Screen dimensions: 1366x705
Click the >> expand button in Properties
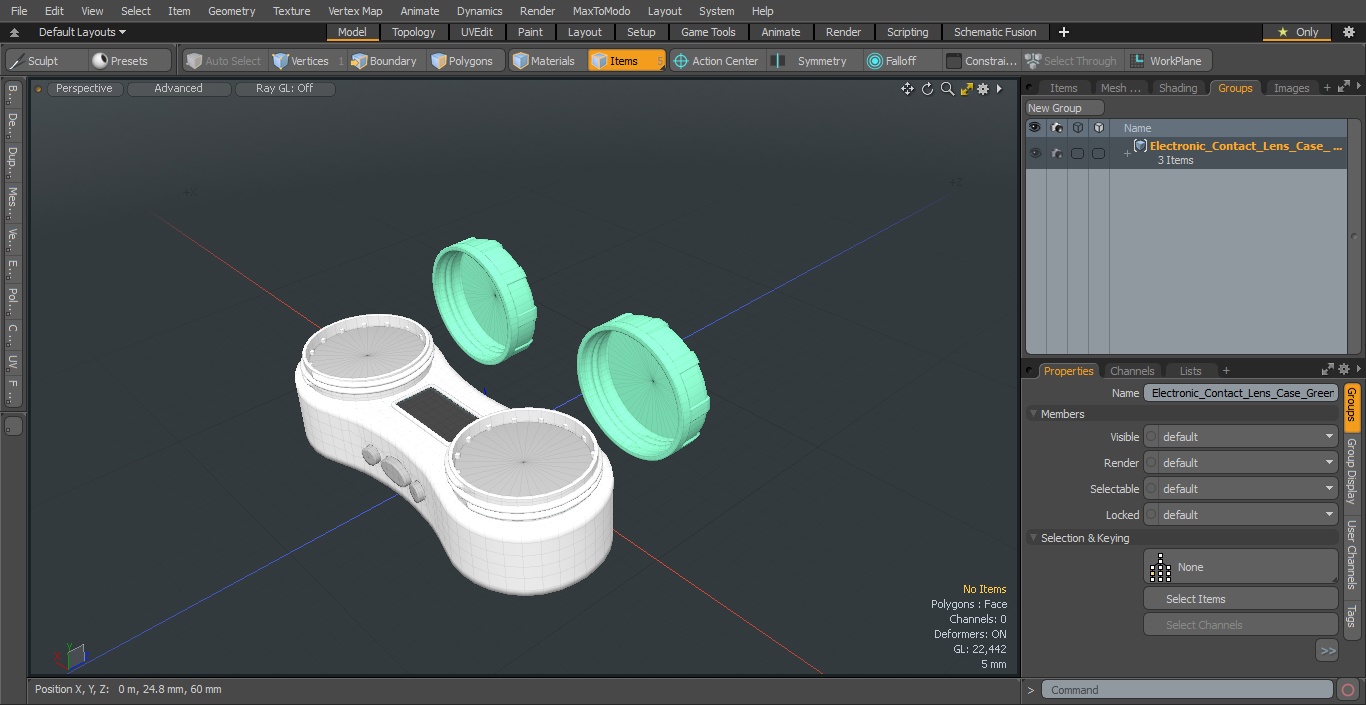click(x=1327, y=651)
